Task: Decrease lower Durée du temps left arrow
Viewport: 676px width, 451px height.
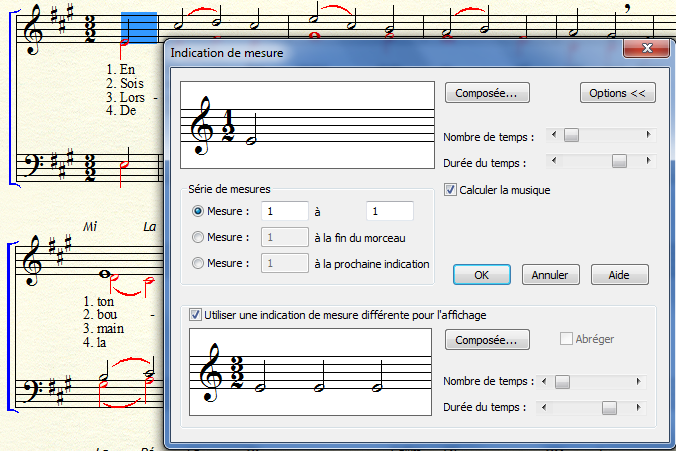Action: click(x=543, y=407)
